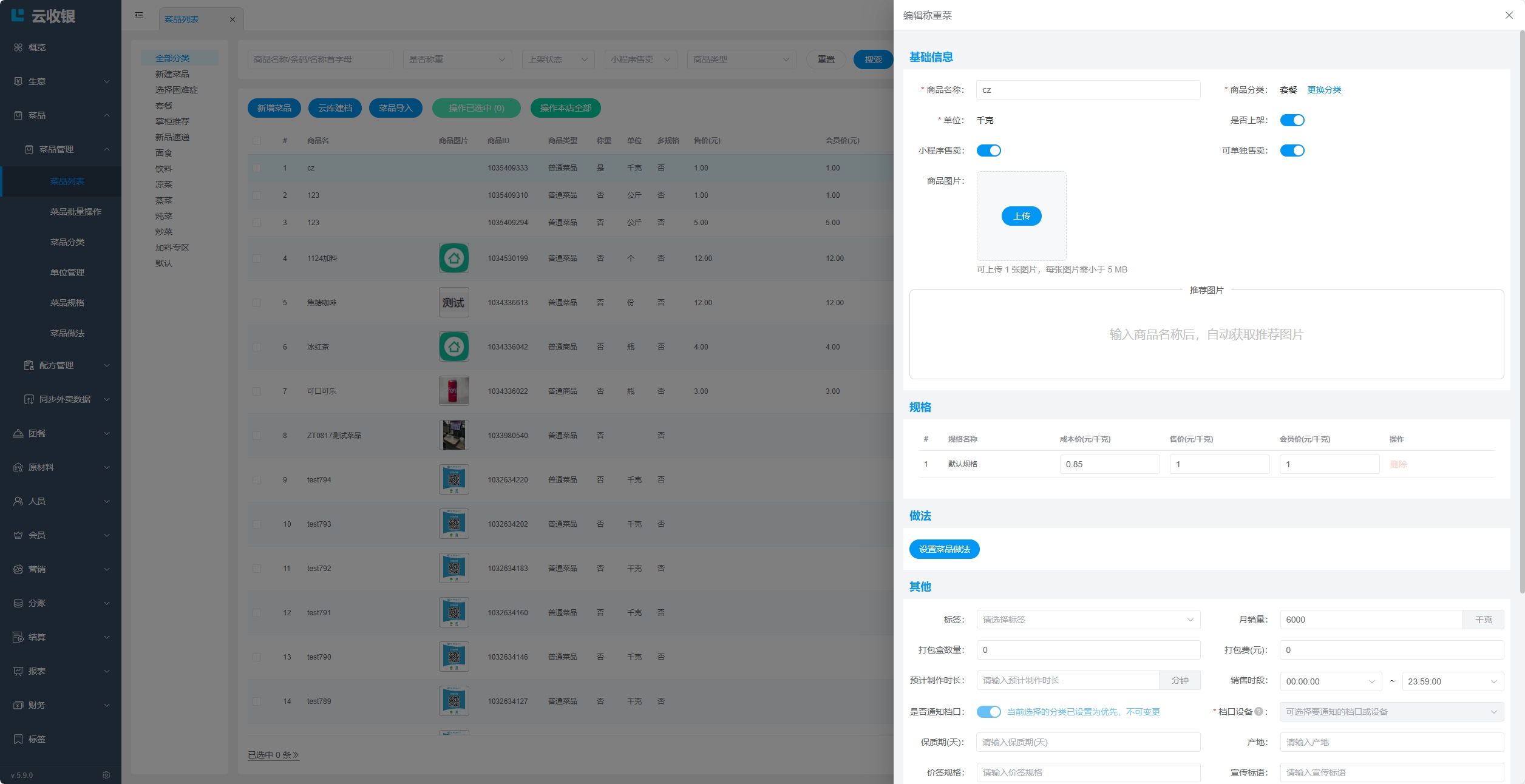Click the 更换分类 link
Image resolution: width=1525 pixels, height=784 pixels.
pyautogui.click(x=1324, y=90)
